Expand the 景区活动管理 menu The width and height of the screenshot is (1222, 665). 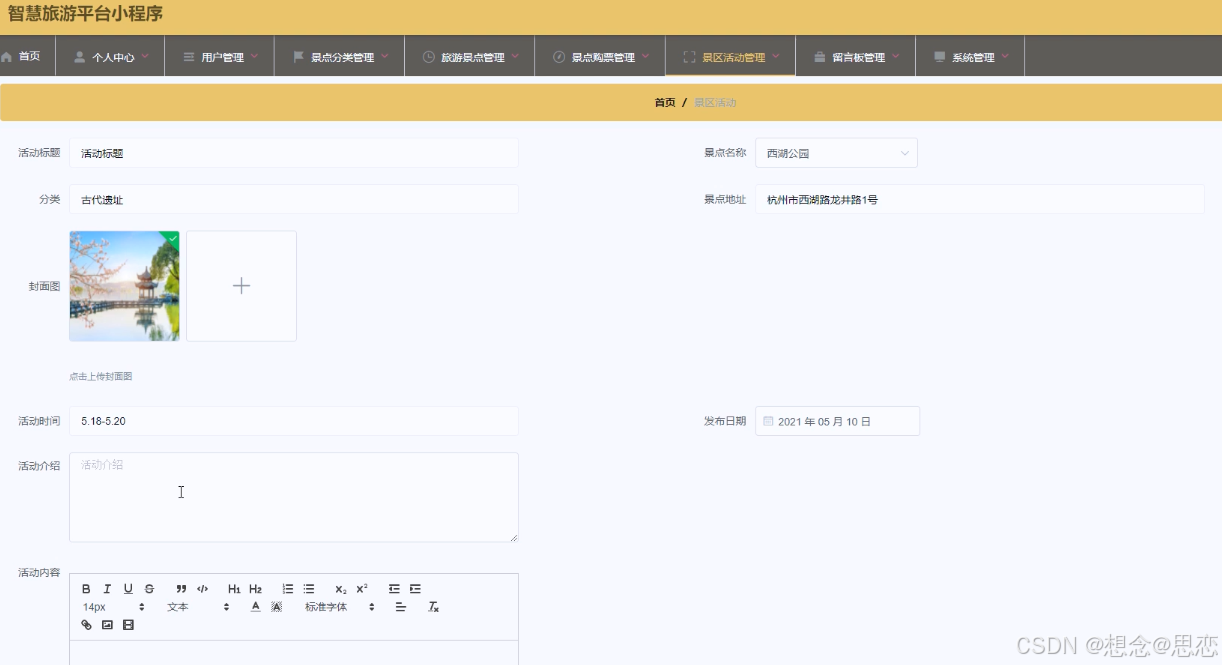point(731,57)
